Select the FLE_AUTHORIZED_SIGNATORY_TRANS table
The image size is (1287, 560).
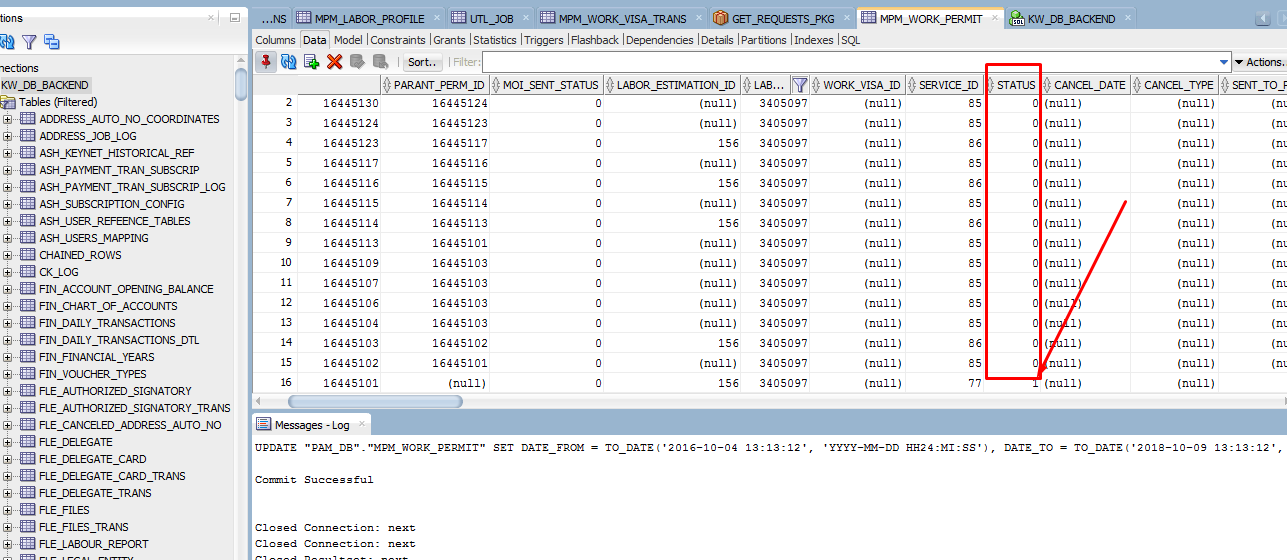135,408
